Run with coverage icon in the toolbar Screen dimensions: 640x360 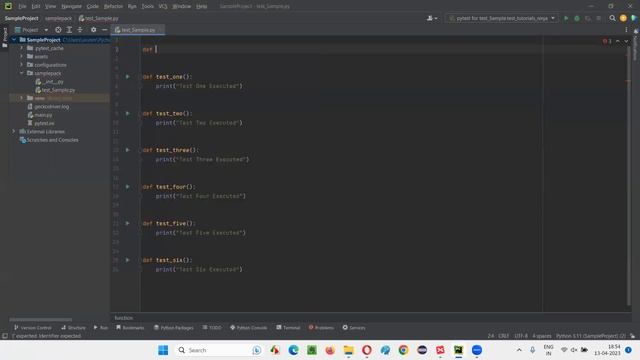point(588,18)
